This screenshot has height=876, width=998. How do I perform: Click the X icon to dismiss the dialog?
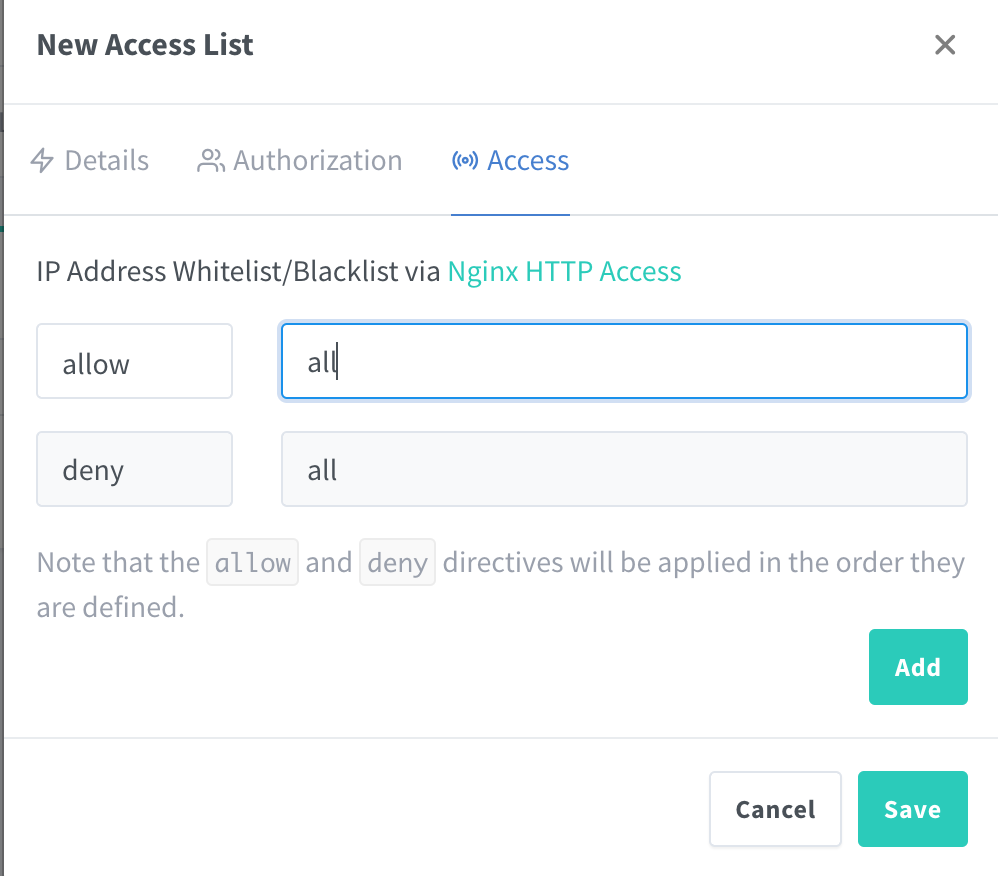tap(944, 44)
